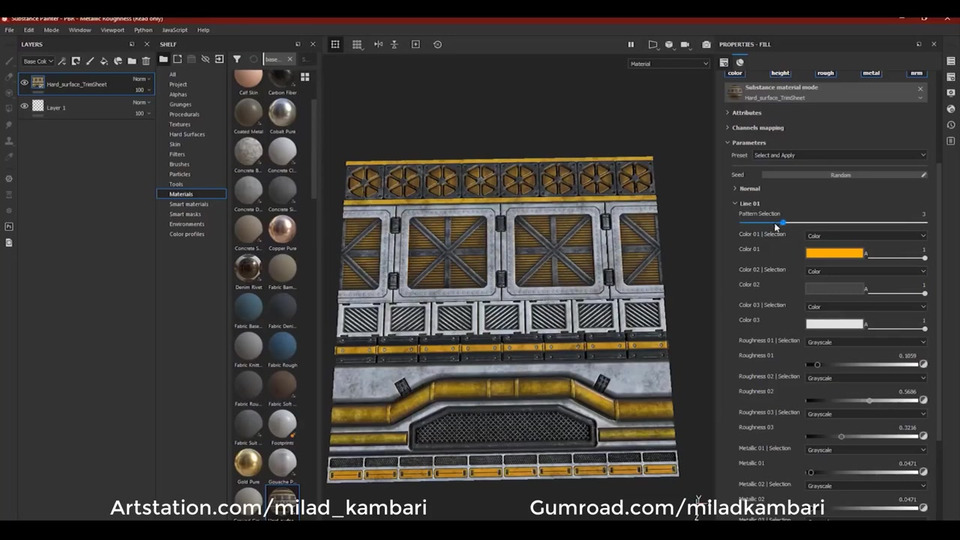Expand the Attributes section
This screenshot has height=540, width=960.
tap(746, 113)
